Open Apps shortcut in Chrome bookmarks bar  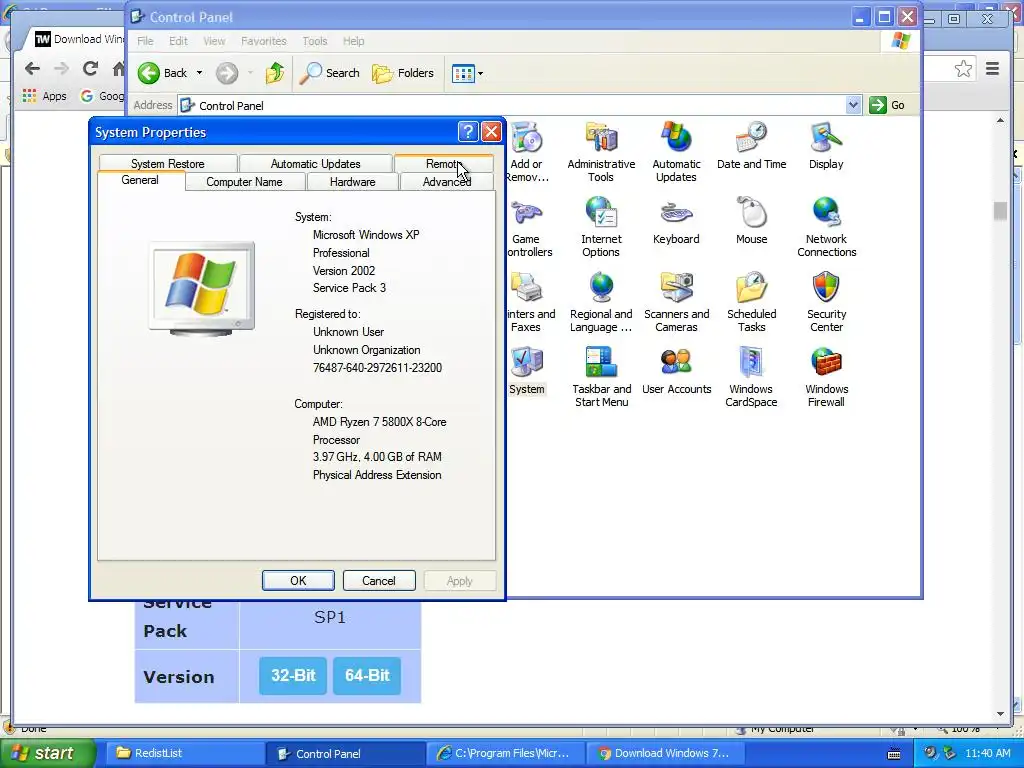[44, 96]
